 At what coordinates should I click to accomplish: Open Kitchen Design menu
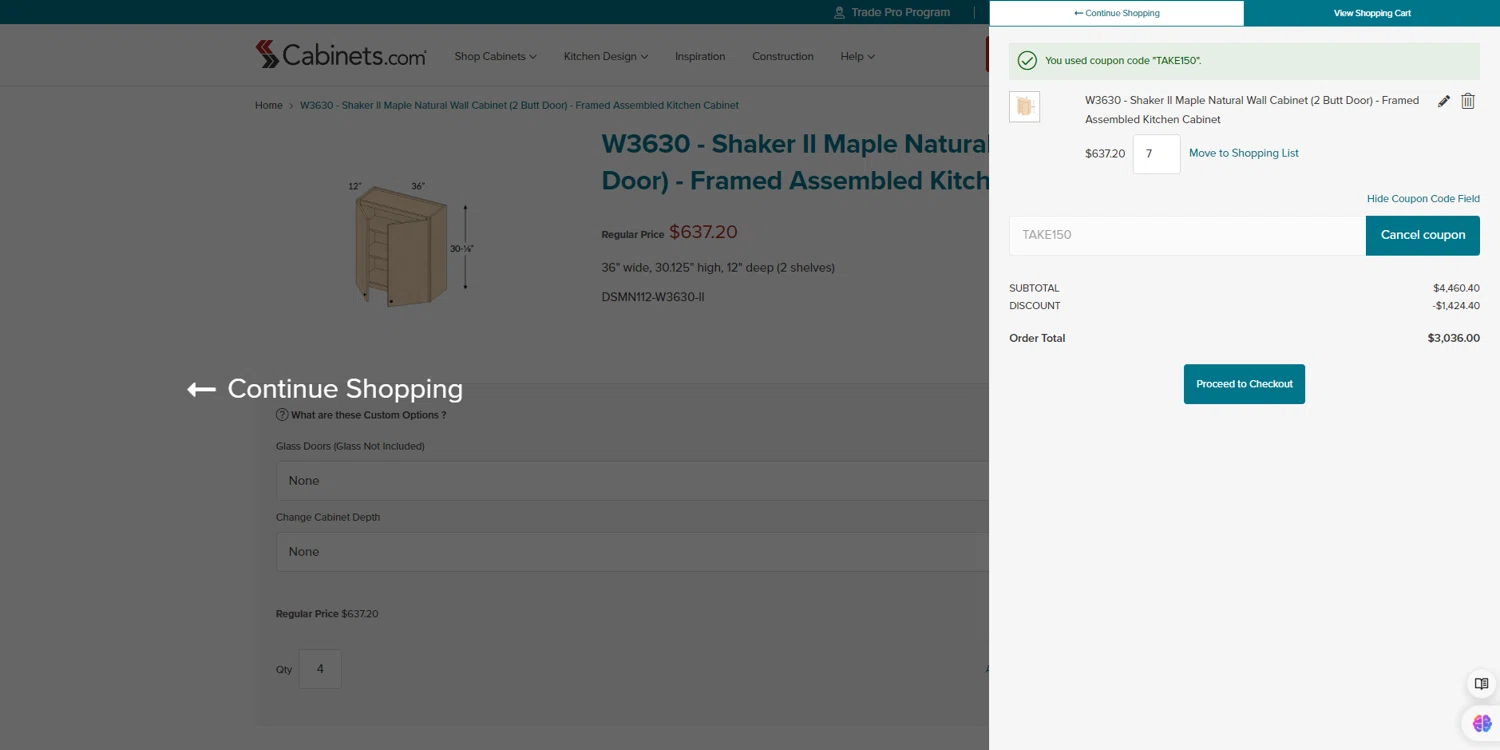[606, 56]
